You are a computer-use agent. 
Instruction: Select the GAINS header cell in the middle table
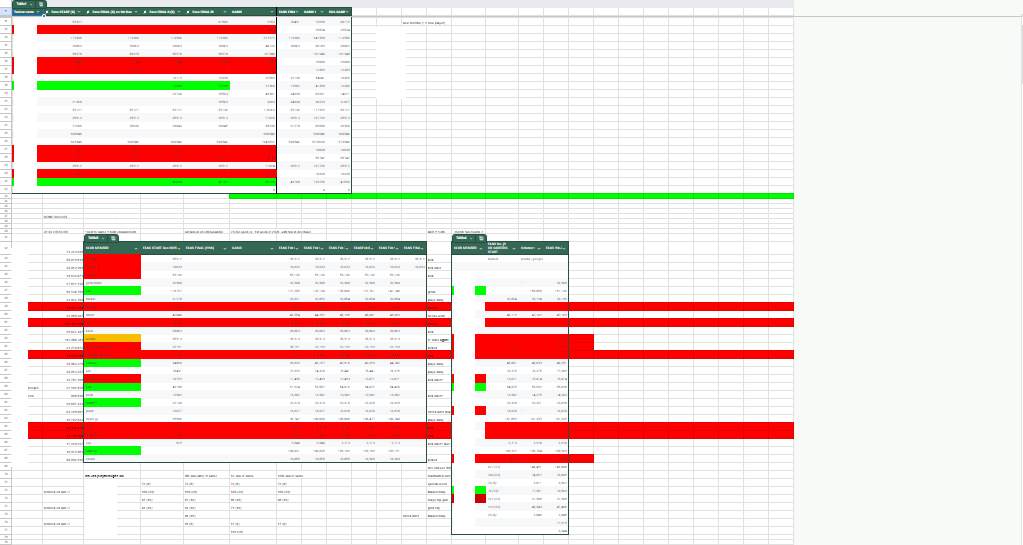click(252, 248)
